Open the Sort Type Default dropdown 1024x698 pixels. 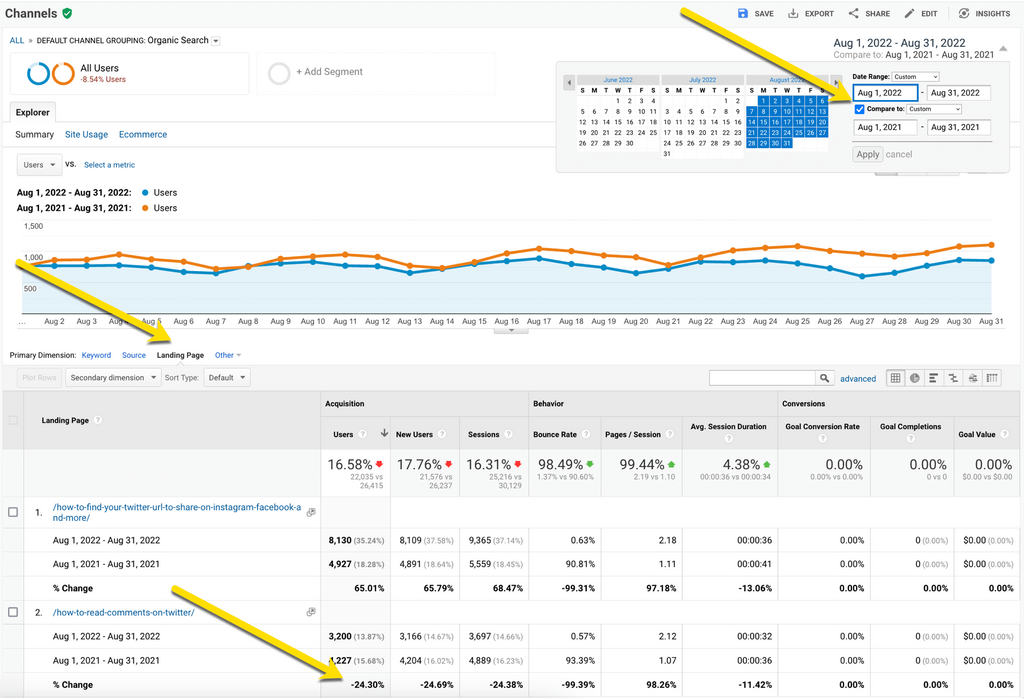click(226, 378)
